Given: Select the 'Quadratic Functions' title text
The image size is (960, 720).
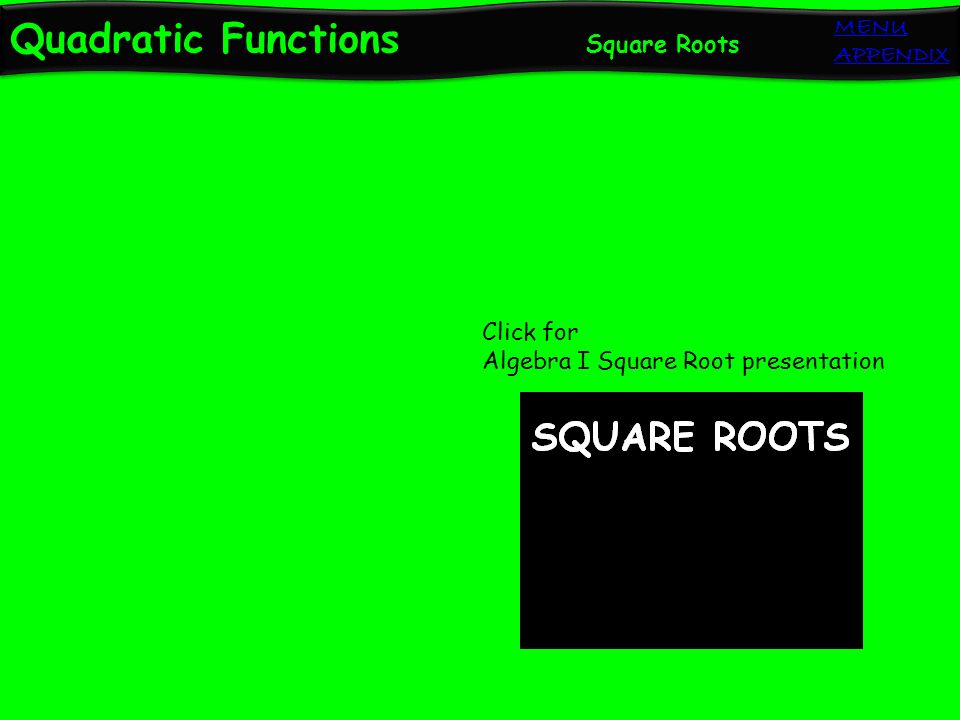Looking at the screenshot, I should tap(204, 39).
